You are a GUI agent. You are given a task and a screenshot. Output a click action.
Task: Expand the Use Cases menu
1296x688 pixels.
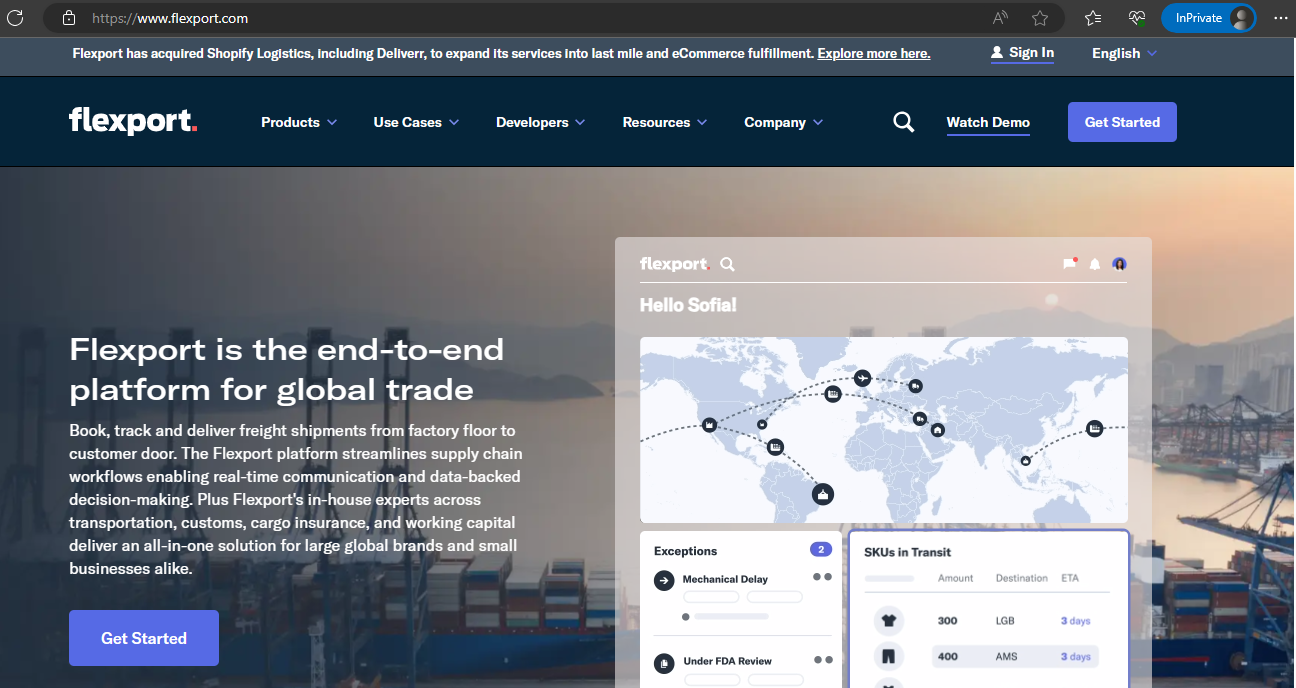pos(416,122)
